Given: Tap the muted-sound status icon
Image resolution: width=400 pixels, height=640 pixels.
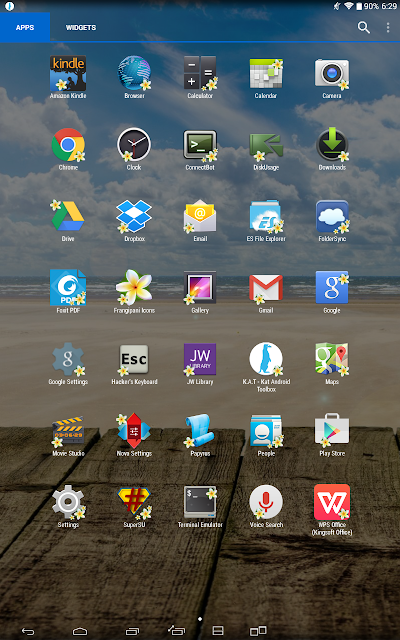Looking at the screenshot, I should pyautogui.click(x=337, y=6).
